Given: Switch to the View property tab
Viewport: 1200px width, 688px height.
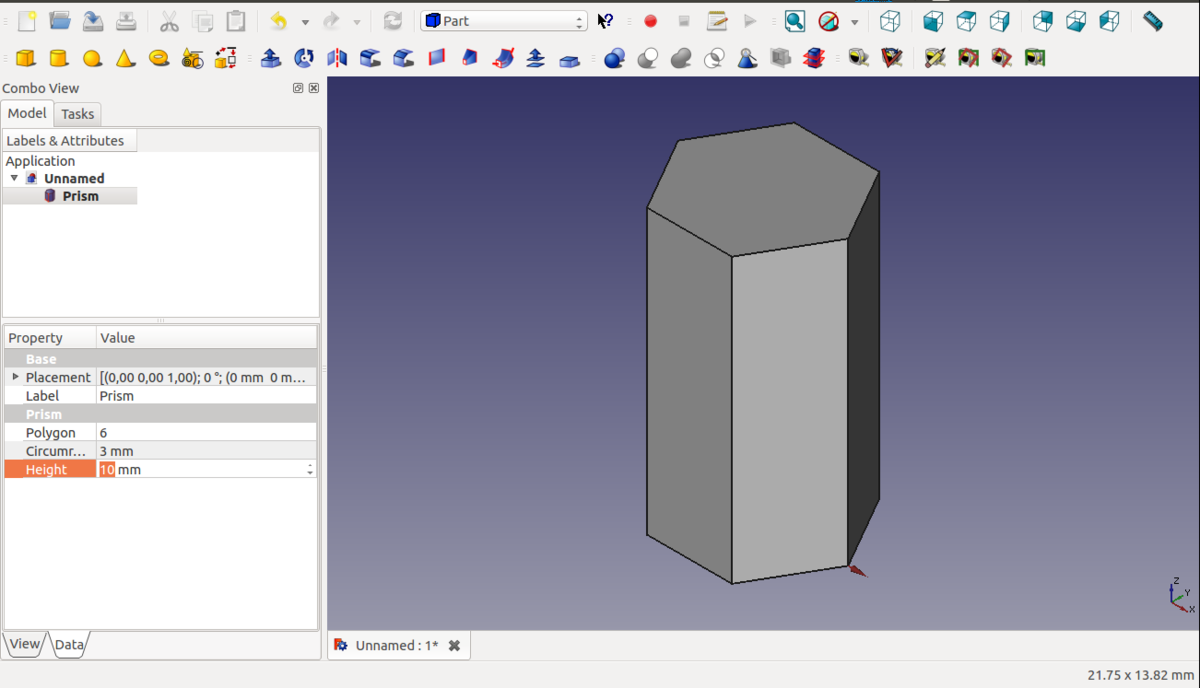Looking at the screenshot, I should (24, 644).
